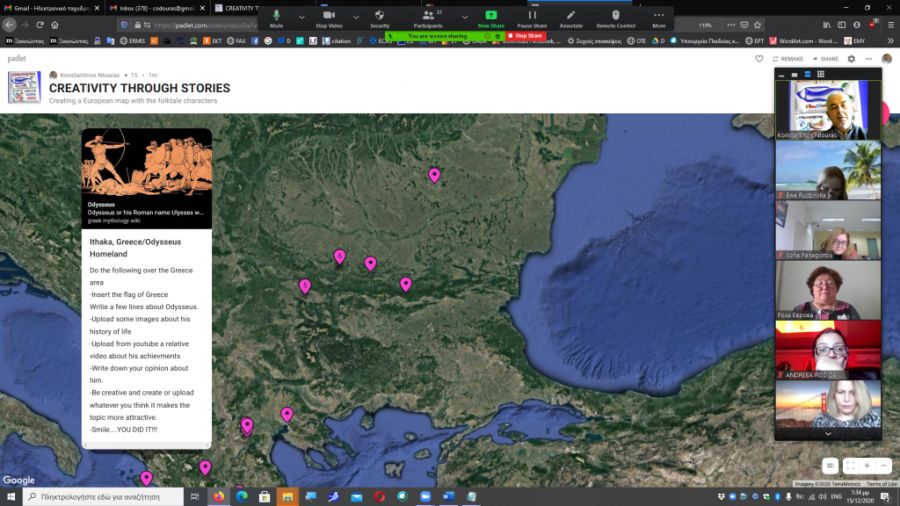900x506 pixels.
Task: Click author name Konstantinos Ntouras
Action: [x=90, y=75]
